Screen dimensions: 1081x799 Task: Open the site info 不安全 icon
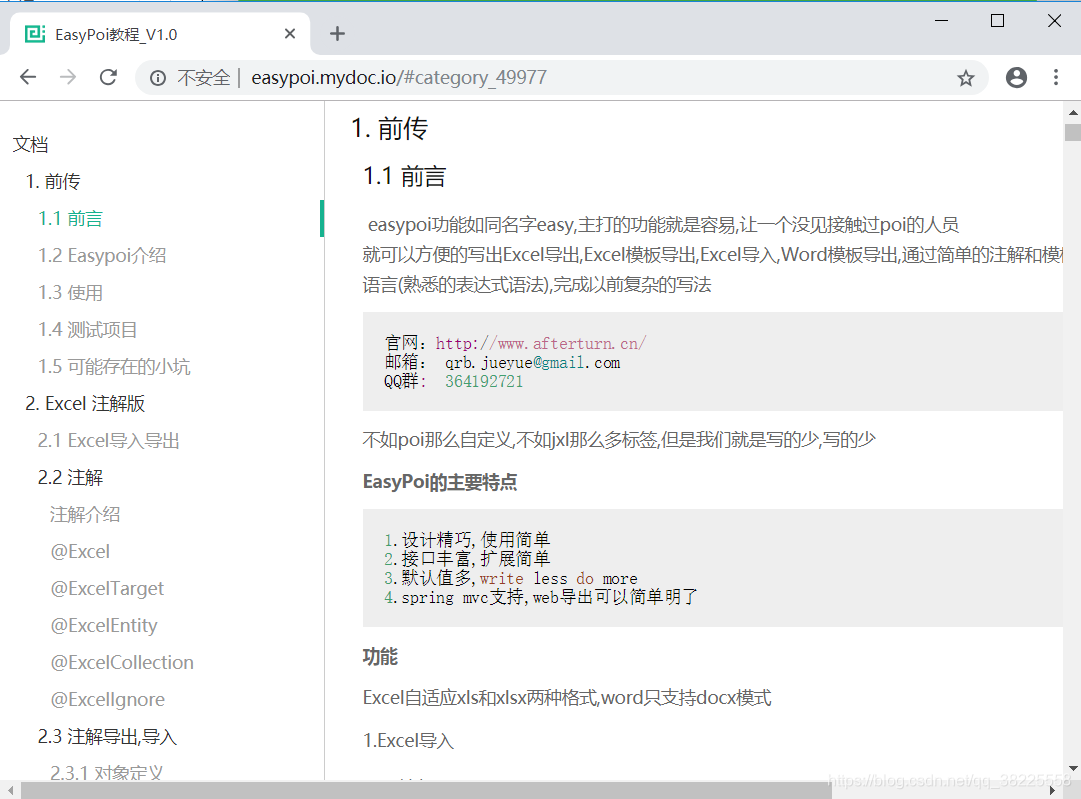click(x=158, y=78)
